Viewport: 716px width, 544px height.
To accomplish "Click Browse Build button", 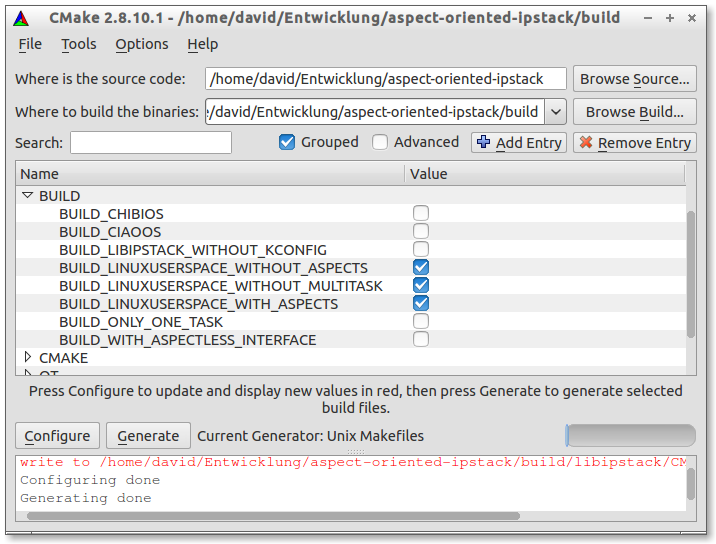I will pos(635,112).
